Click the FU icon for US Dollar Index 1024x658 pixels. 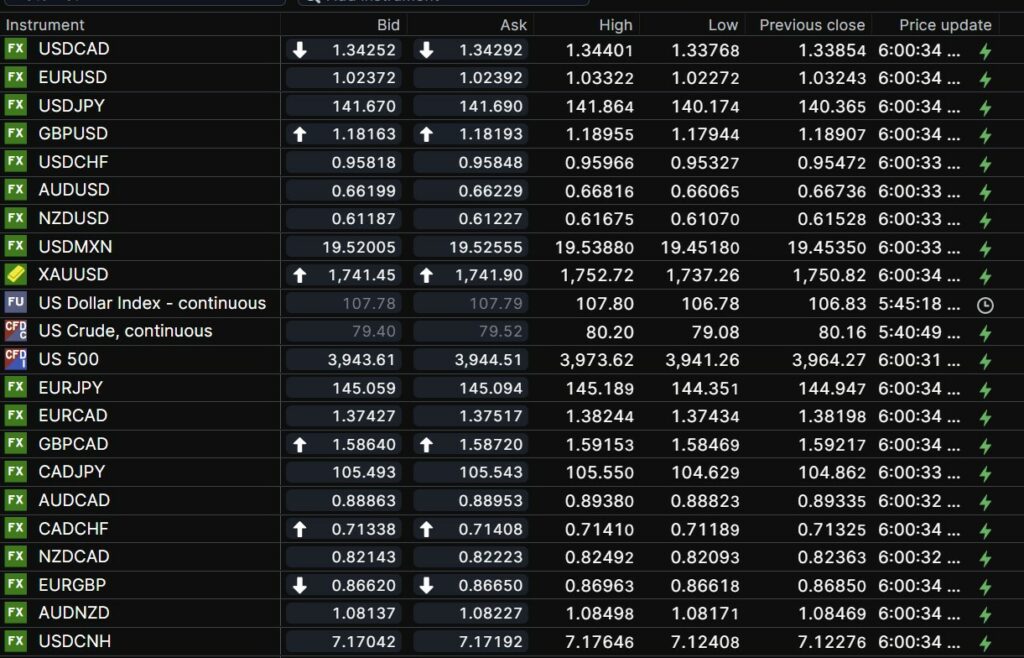(15, 303)
